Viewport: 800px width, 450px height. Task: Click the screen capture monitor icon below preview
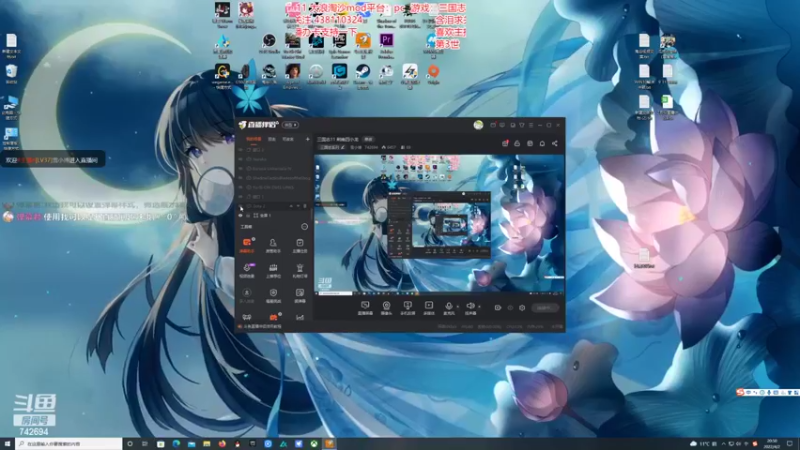365,305
